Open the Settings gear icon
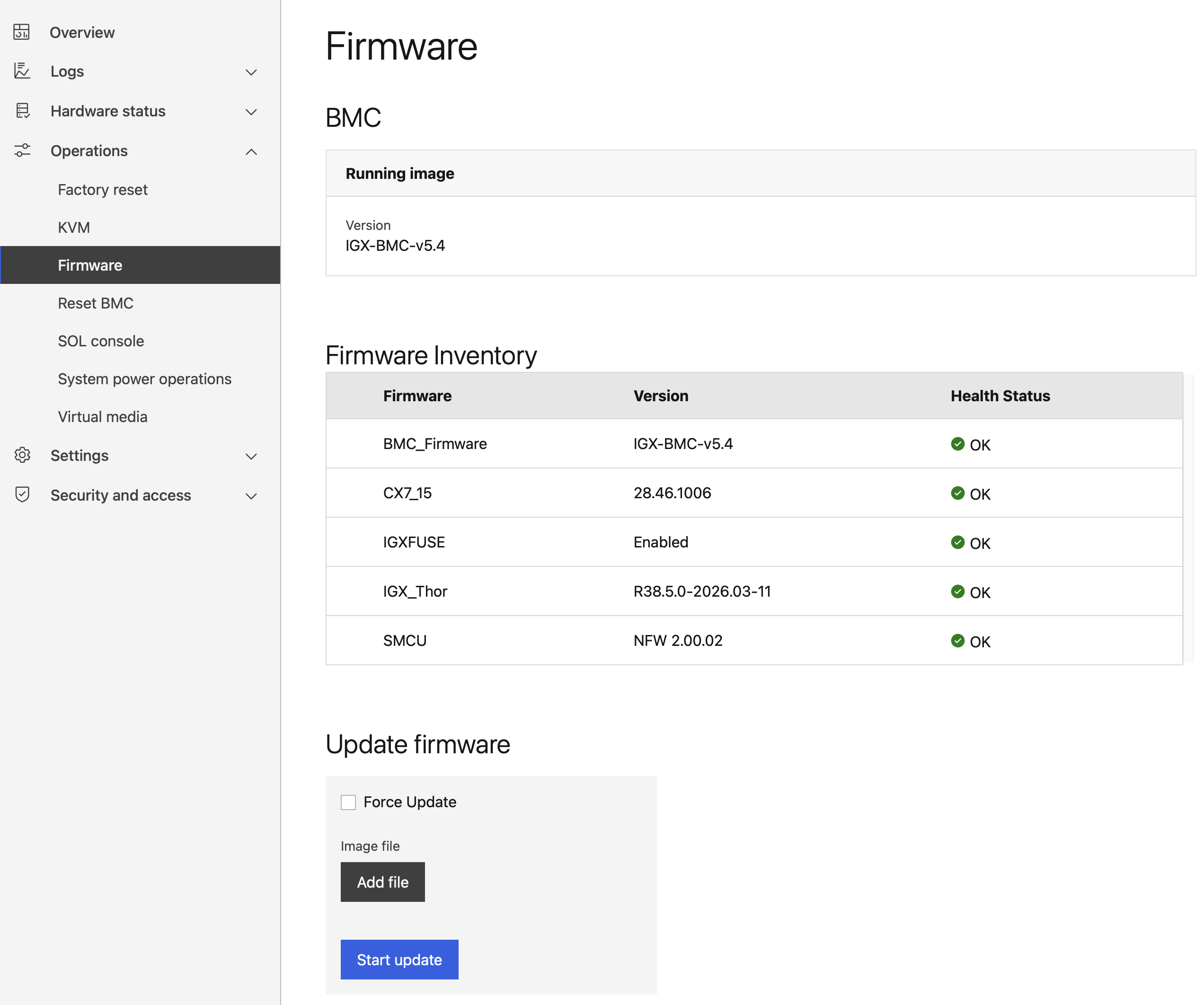 [22, 455]
